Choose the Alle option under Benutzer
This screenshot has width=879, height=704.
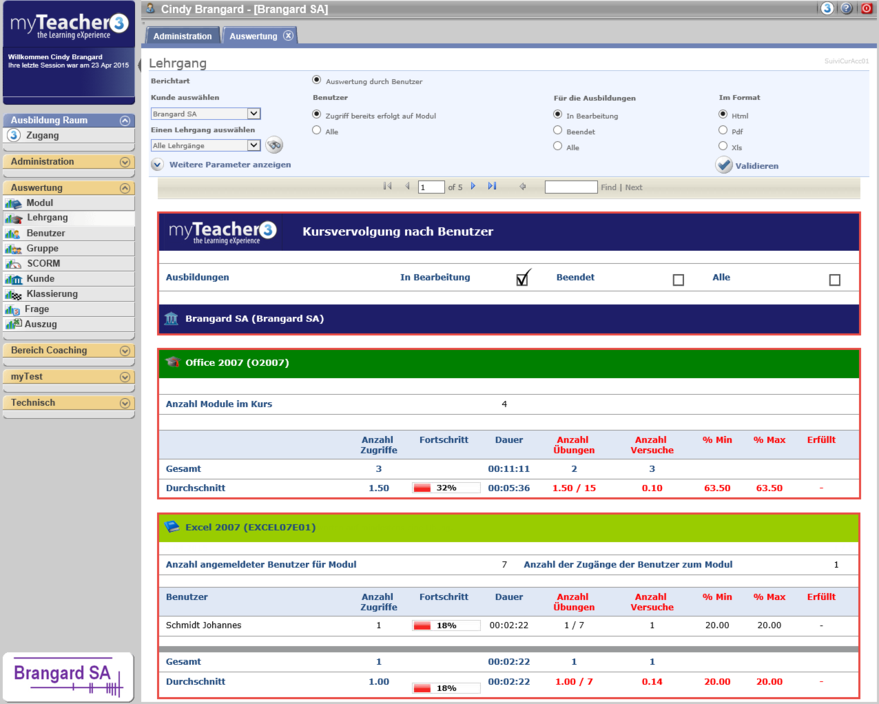coord(317,130)
